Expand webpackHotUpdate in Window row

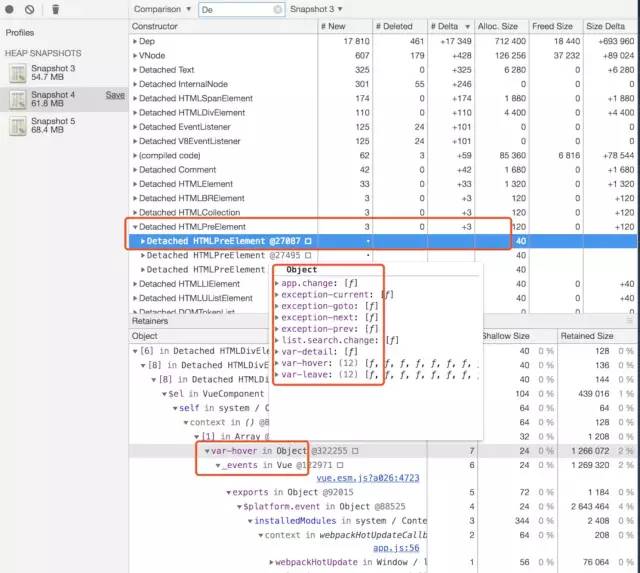pyautogui.click(x=271, y=562)
